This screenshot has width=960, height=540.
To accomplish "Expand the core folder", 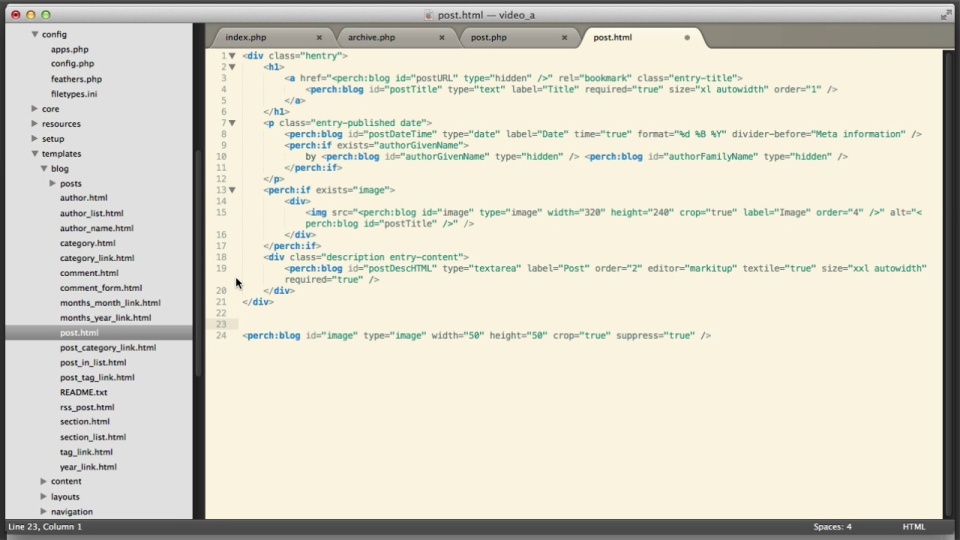I will click(x=35, y=108).
